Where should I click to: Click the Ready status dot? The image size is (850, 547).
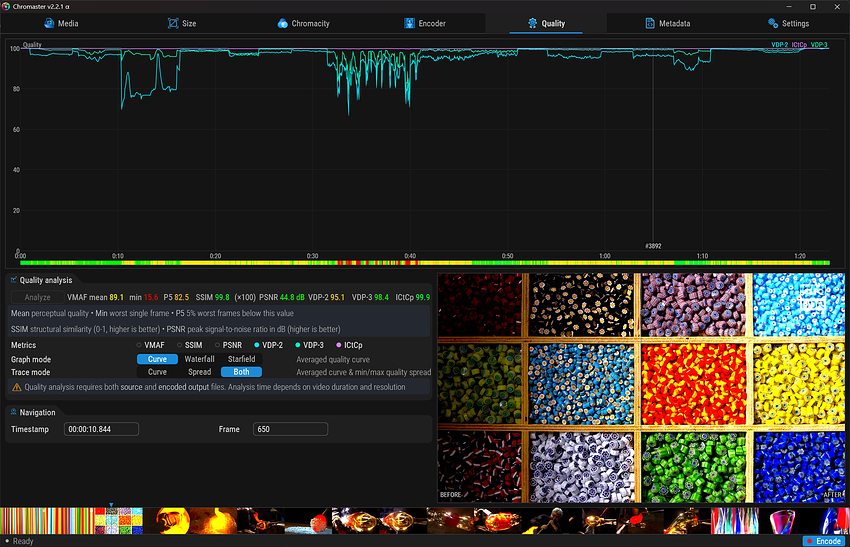coord(7,541)
